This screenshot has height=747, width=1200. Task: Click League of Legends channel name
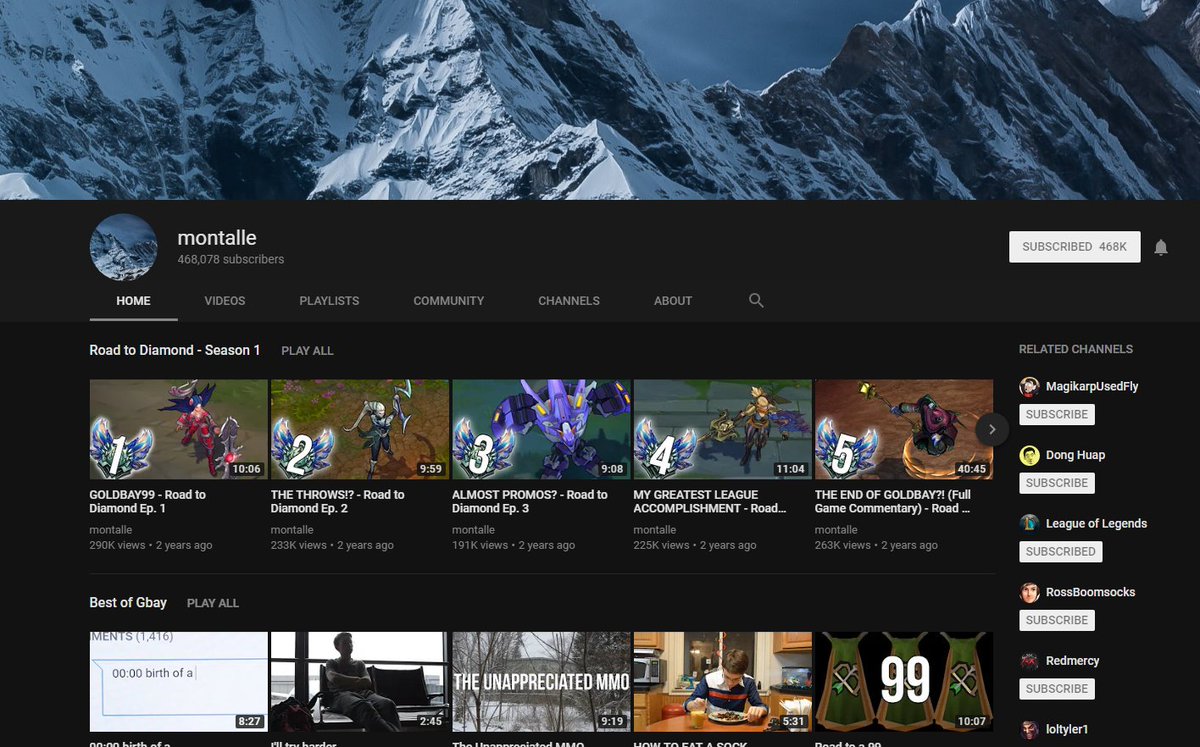pos(1096,523)
